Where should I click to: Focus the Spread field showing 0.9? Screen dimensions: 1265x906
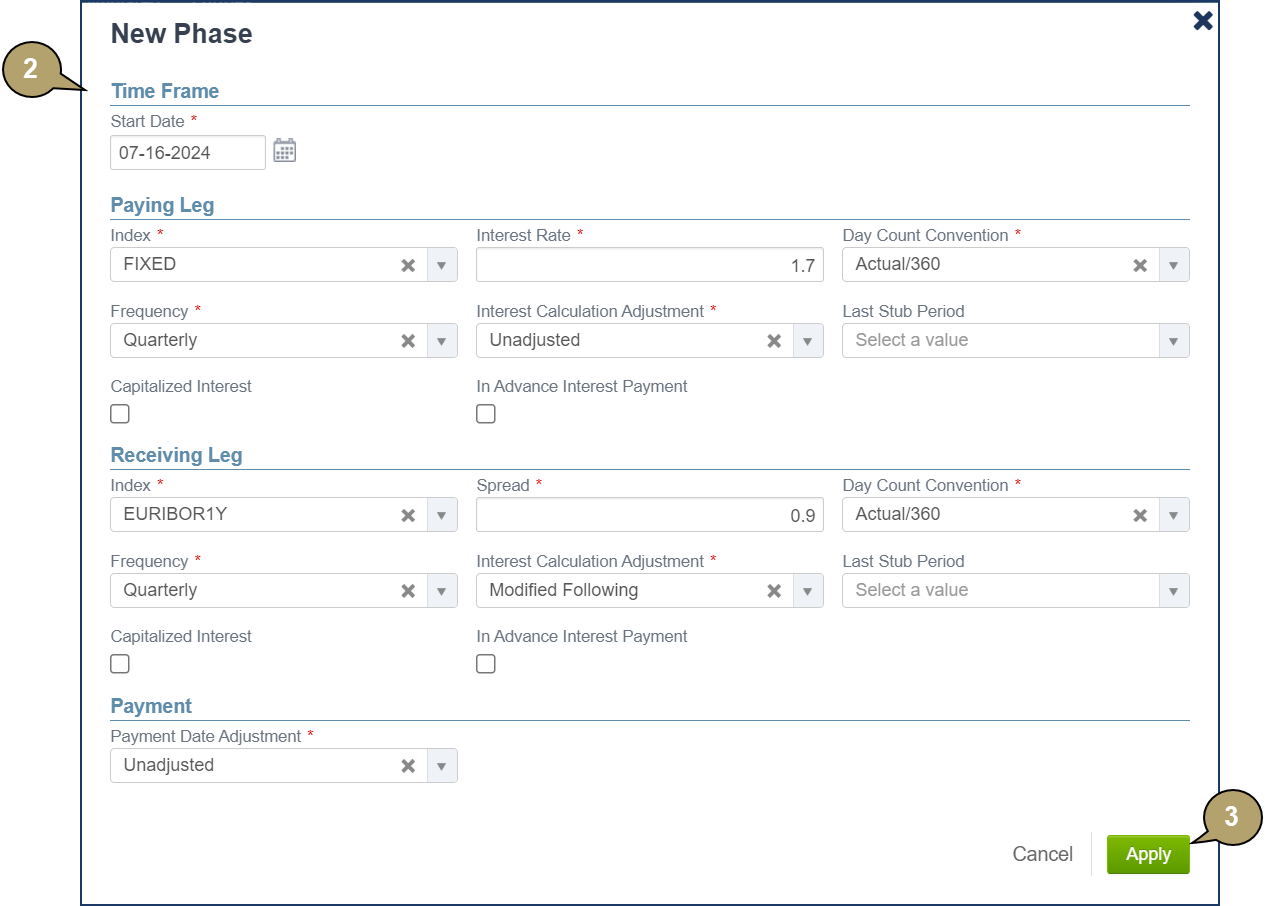click(x=649, y=515)
